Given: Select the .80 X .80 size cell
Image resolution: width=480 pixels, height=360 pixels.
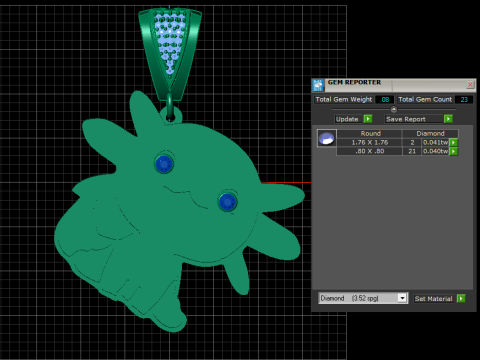Looking at the screenshot, I should [370, 151].
